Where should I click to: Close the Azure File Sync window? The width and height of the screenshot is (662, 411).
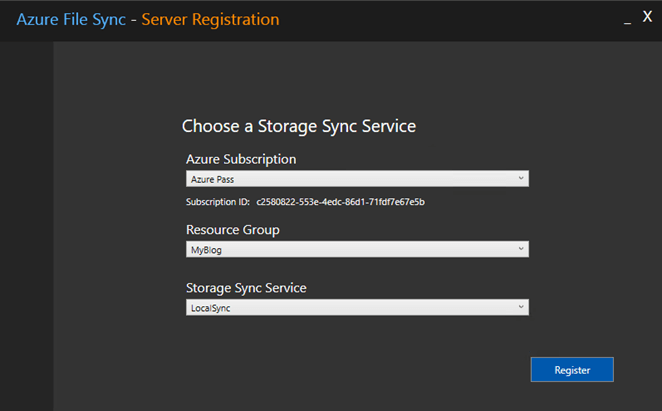tap(647, 17)
